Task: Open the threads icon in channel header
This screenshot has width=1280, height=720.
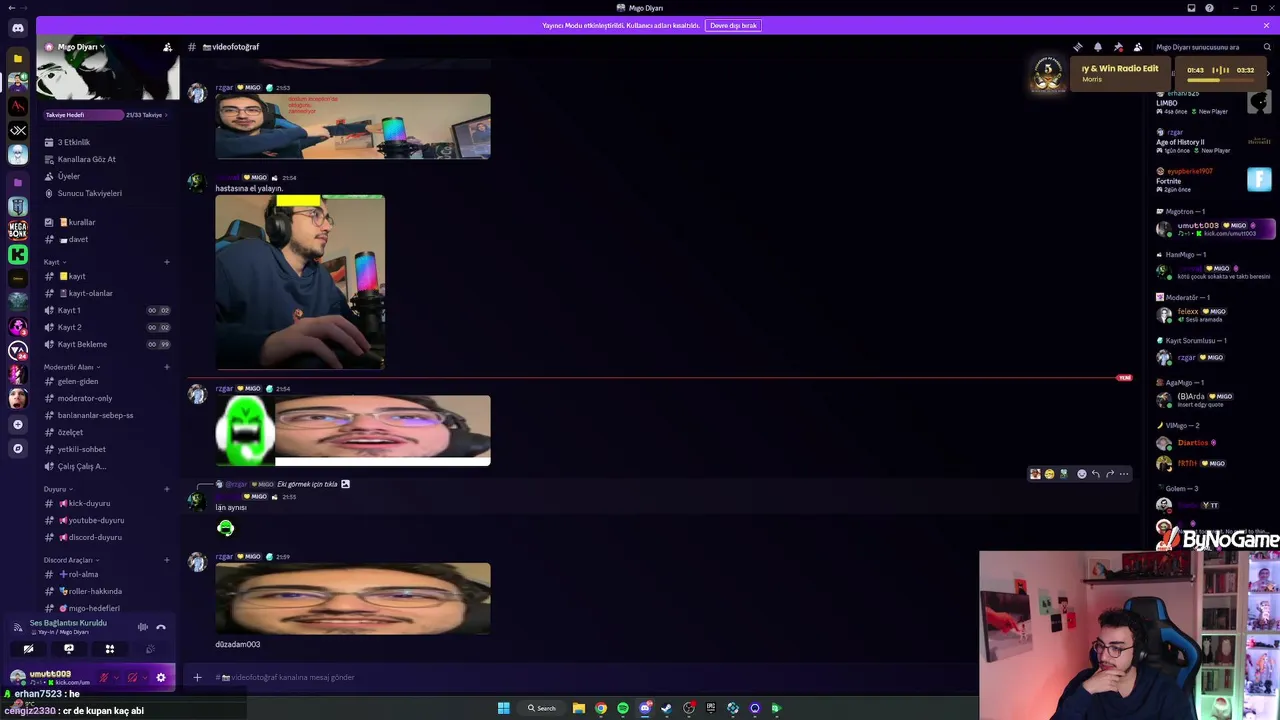Action: coord(1078,47)
